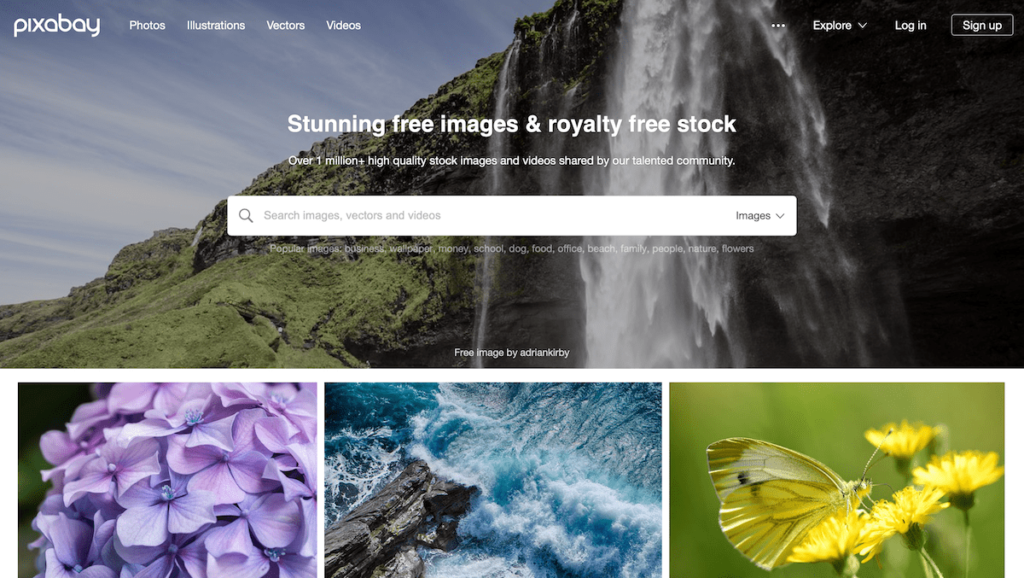Open the Images search type dropdown
The width and height of the screenshot is (1024, 578).
760,216
